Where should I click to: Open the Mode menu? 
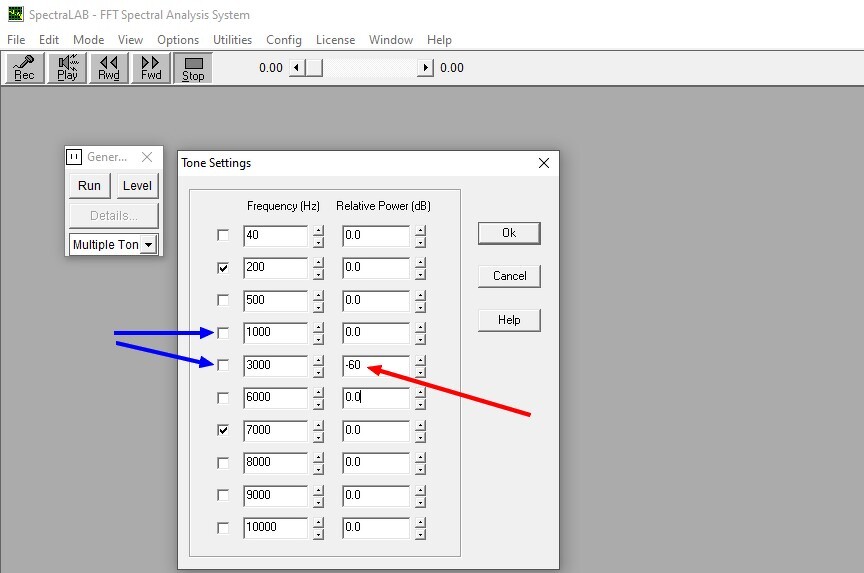88,40
